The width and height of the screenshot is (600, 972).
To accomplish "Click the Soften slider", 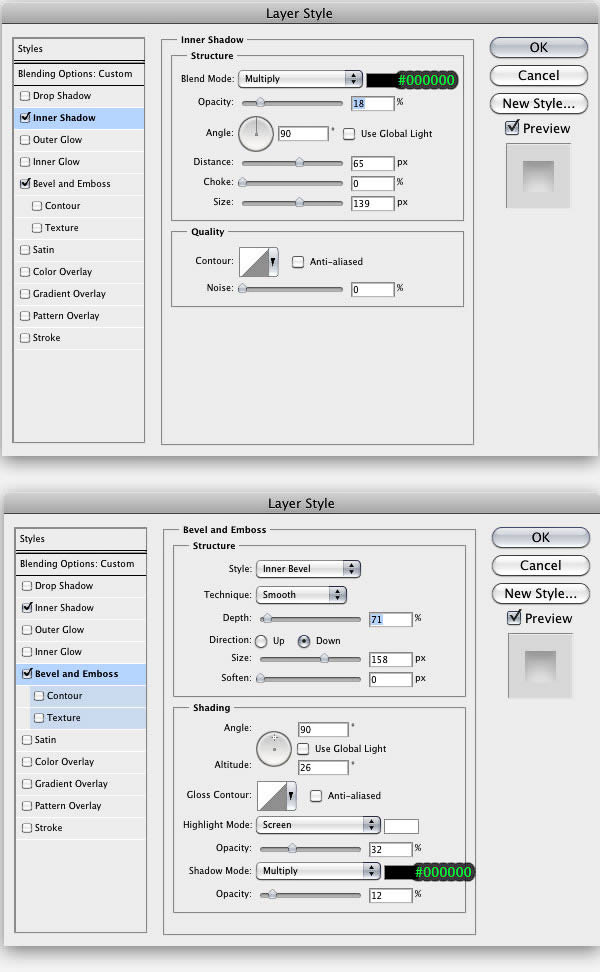I will click(x=310, y=679).
